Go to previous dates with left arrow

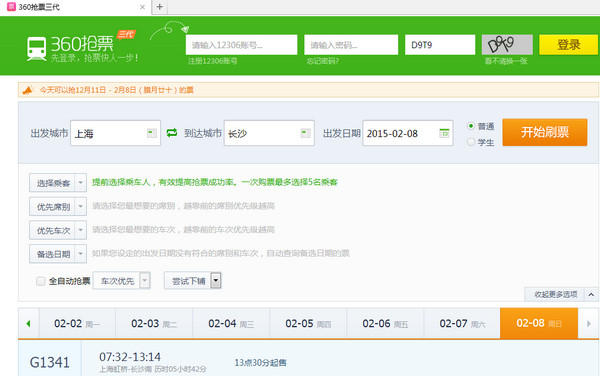(x=28, y=324)
